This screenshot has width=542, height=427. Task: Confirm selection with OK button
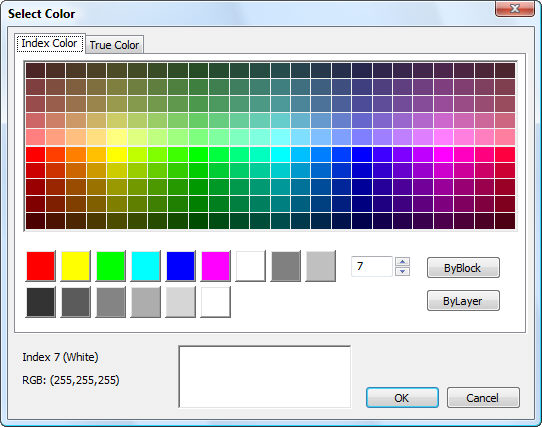point(402,398)
